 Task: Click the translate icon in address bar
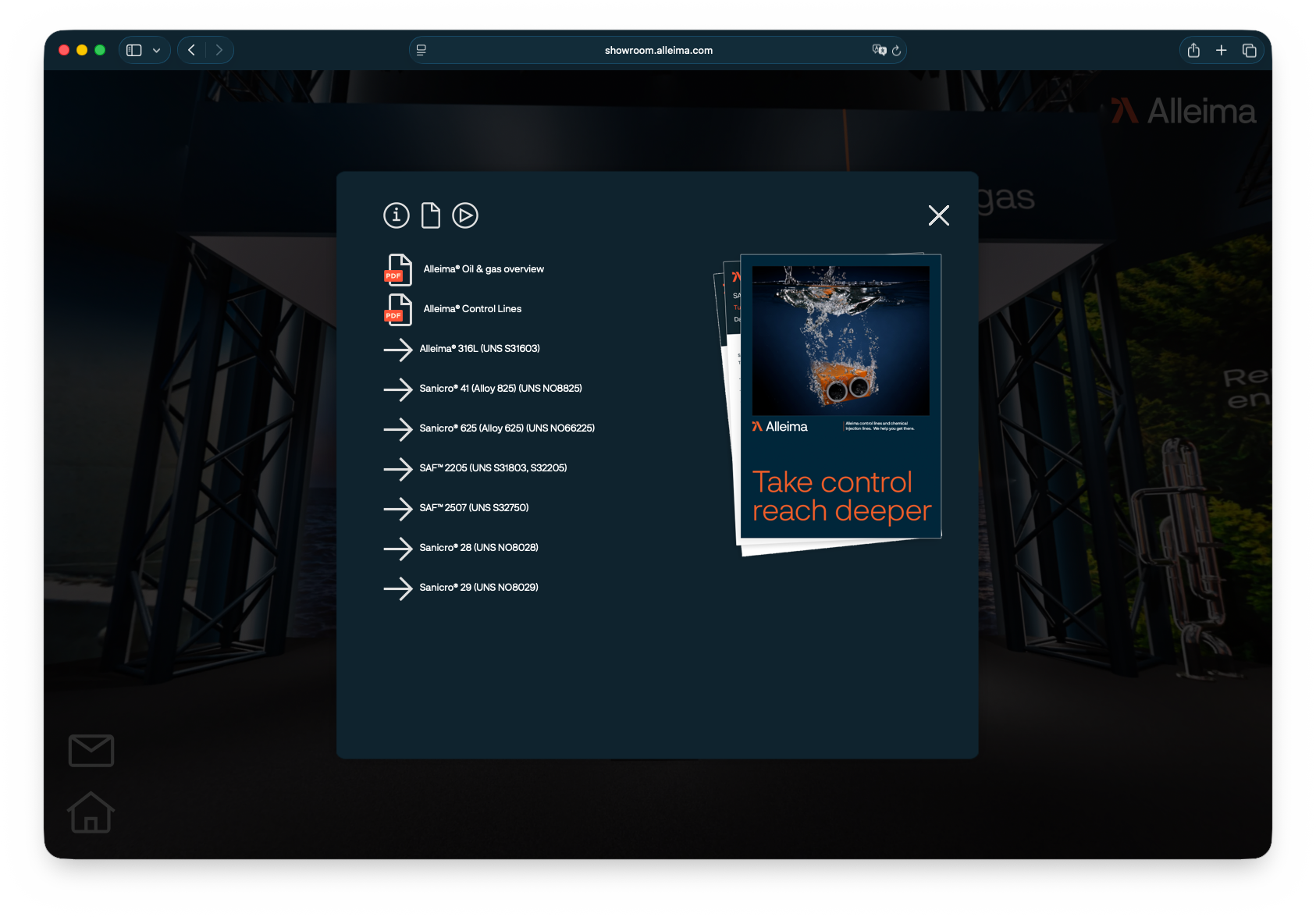[x=879, y=50]
